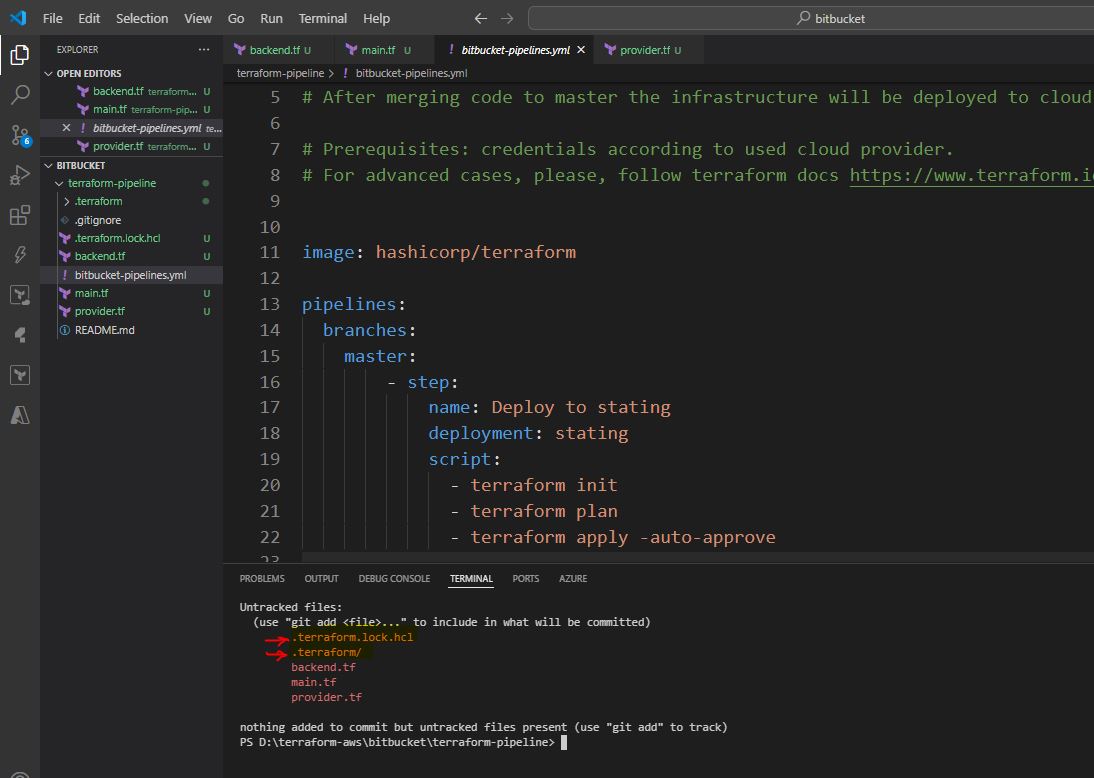Collapse the BITBUCKET workspace section
Image resolution: width=1094 pixels, height=778 pixels.
click(49, 165)
